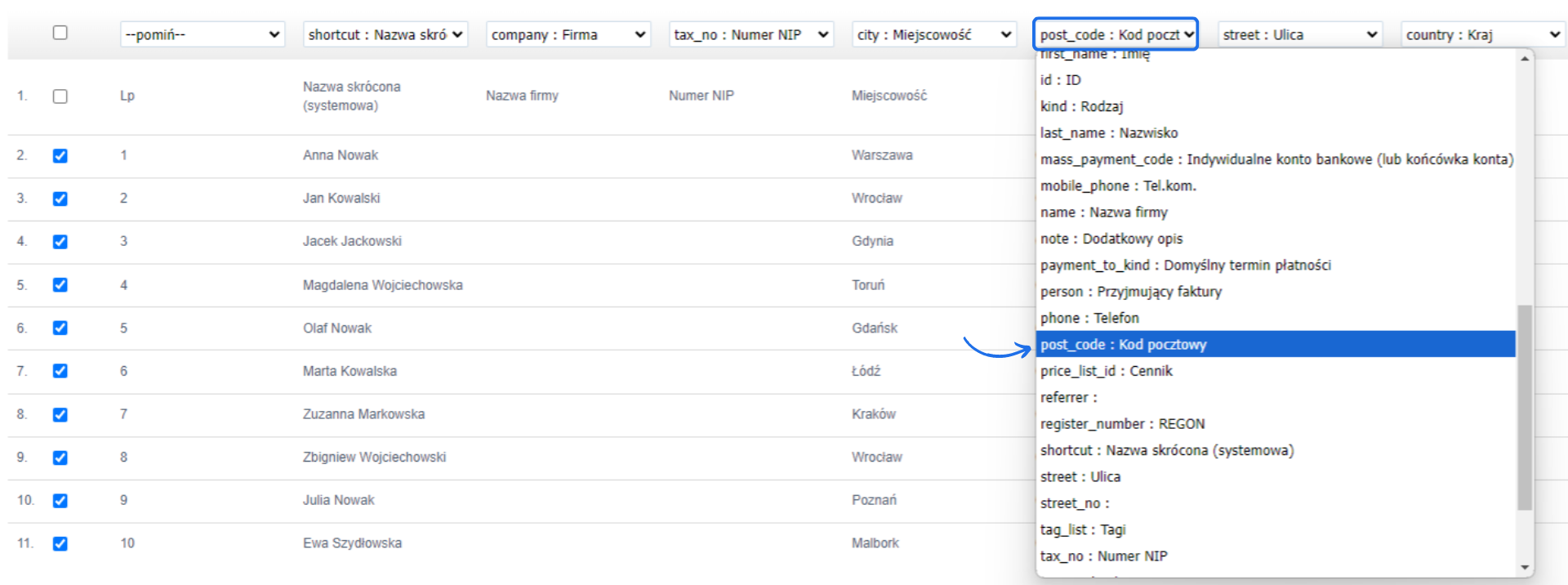Click the Miejscowość column label in table
1568x585 pixels.
coord(889,96)
